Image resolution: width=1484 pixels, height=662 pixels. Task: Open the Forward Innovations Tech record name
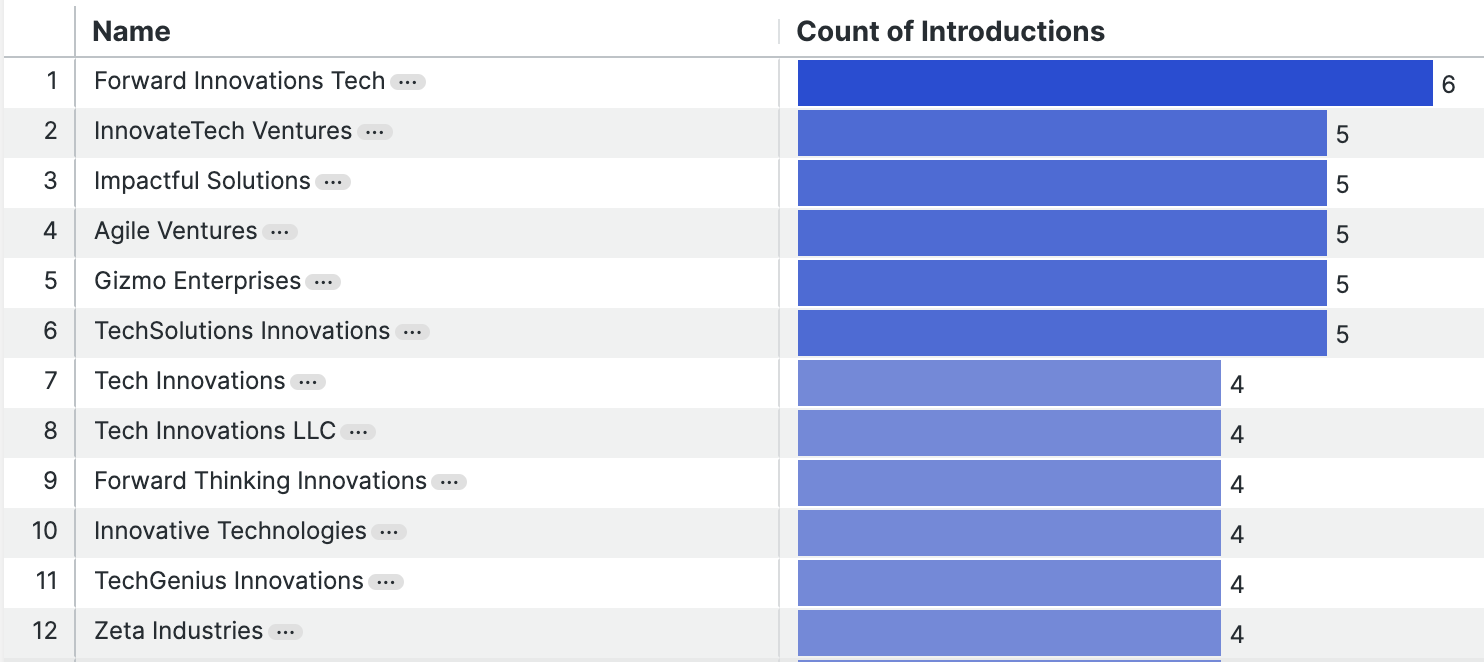[239, 81]
